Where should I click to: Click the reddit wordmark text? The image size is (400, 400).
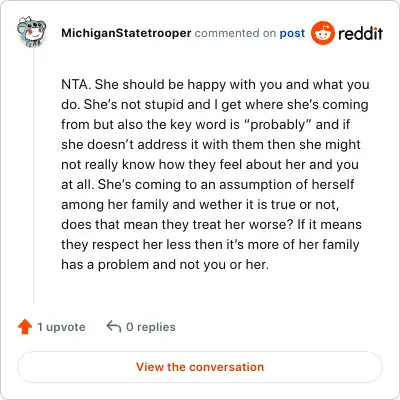(x=360, y=33)
